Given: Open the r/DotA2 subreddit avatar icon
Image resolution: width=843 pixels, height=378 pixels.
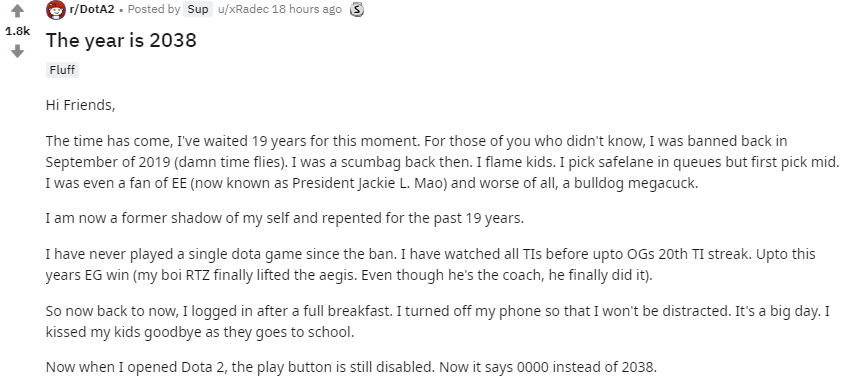Looking at the screenshot, I should pos(56,10).
